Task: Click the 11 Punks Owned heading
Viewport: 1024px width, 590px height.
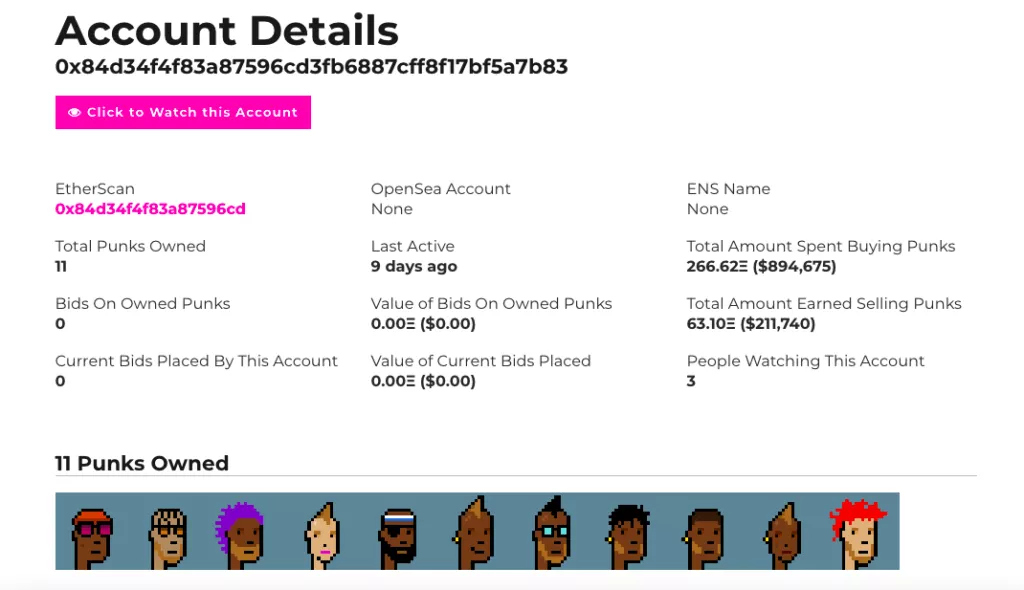Action: 142,463
